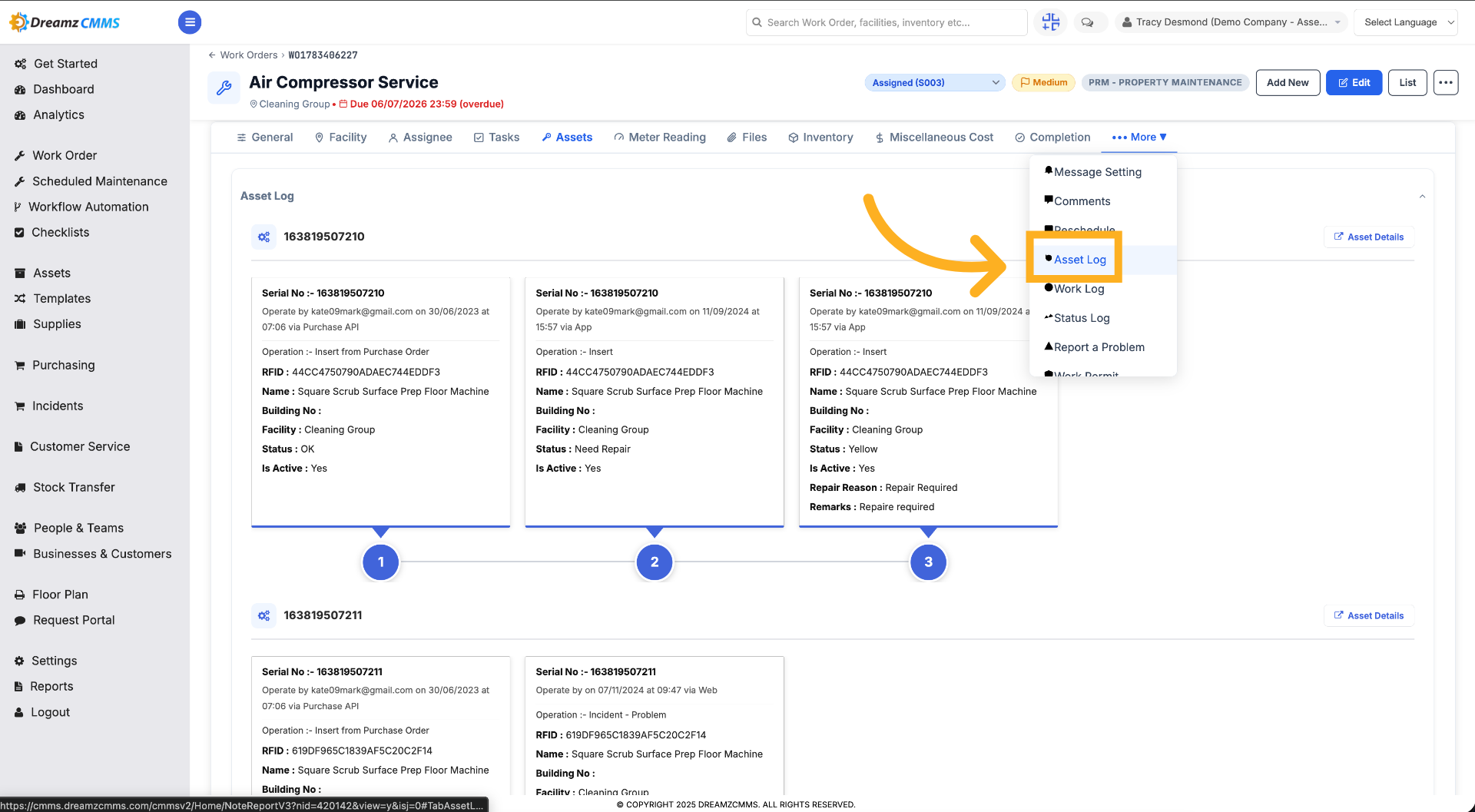This screenshot has width=1475, height=812.
Task: Expand the More tab dropdown
Action: 1139,137
